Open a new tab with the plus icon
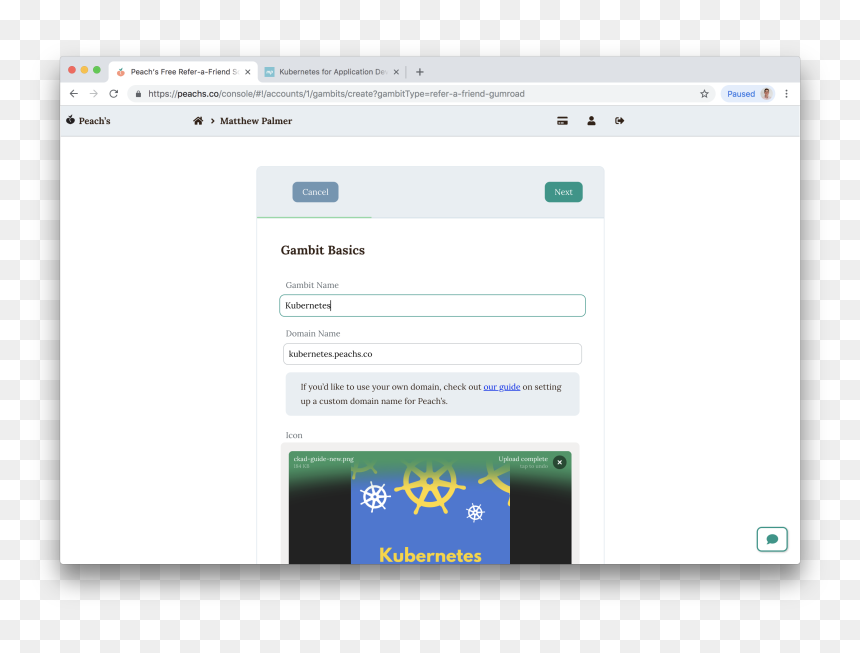Image resolution: width=860 pixels, height=653 pixels. tap(420, 72)
